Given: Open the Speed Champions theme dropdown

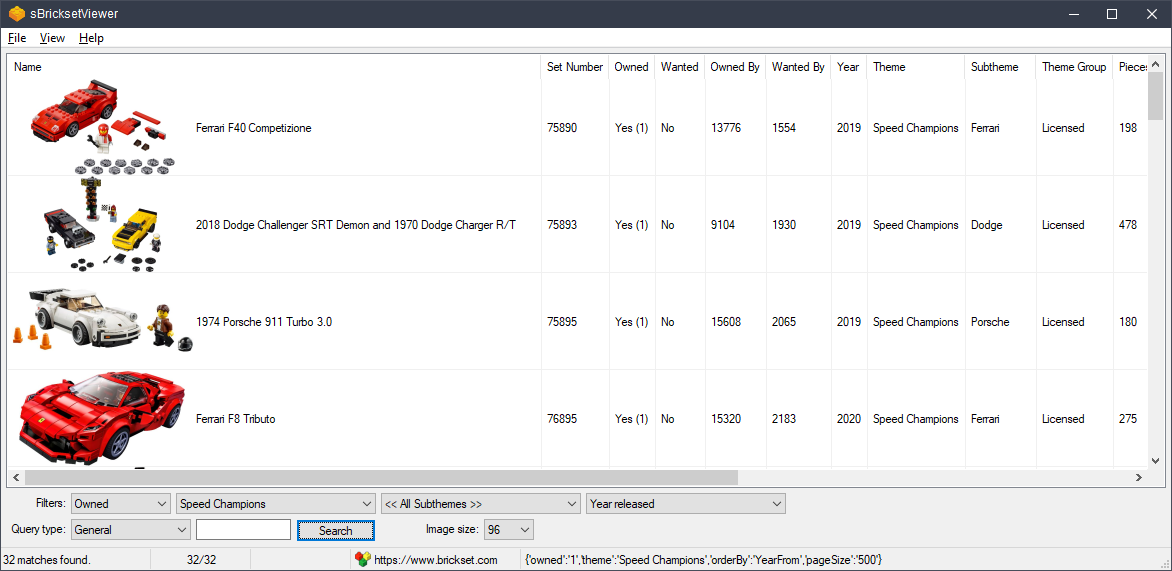Looking at the screenshot, I should (x=276, y=503).
